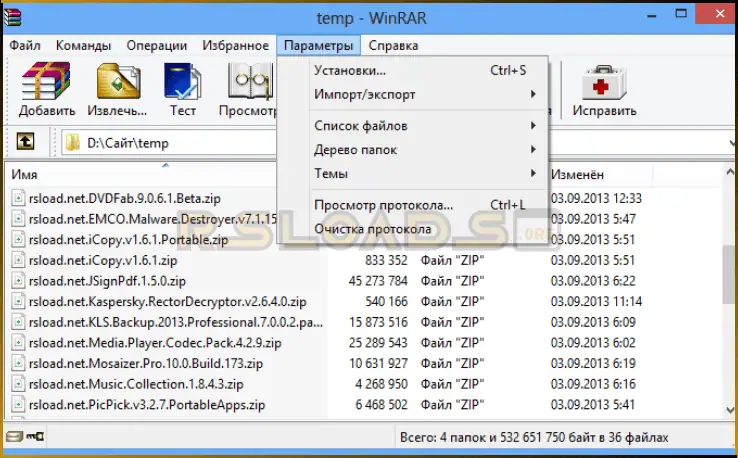
Task: Click size value 833 352
Action: (386, 260)
